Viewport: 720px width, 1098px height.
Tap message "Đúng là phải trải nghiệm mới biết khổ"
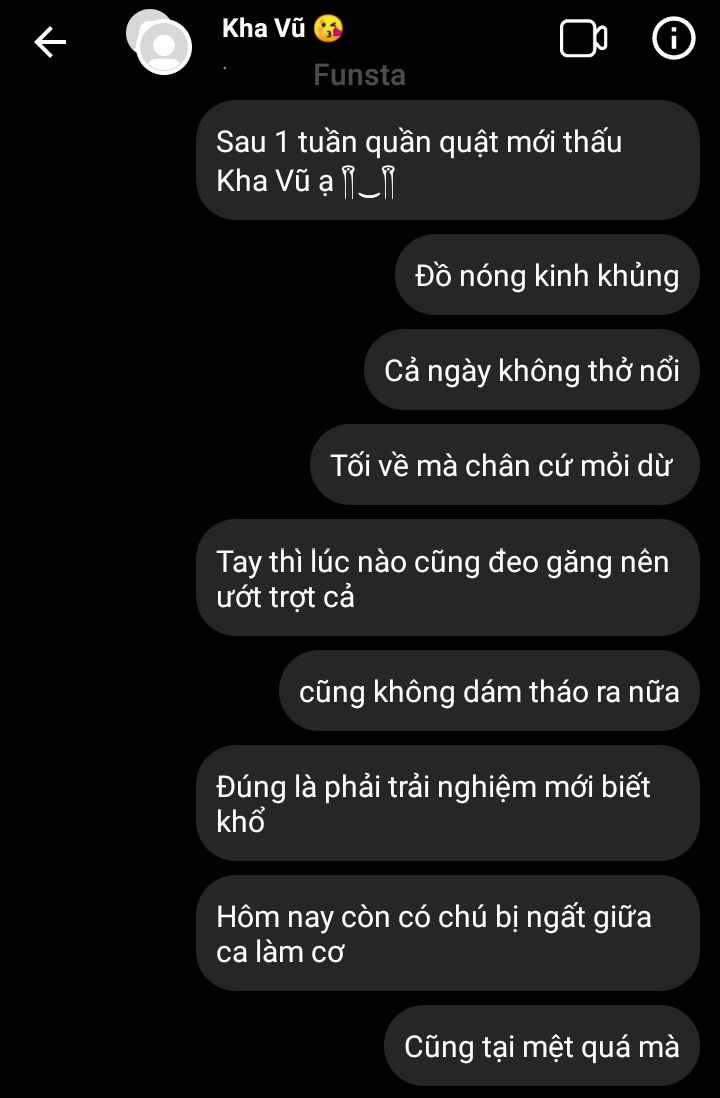click(448, 803)
